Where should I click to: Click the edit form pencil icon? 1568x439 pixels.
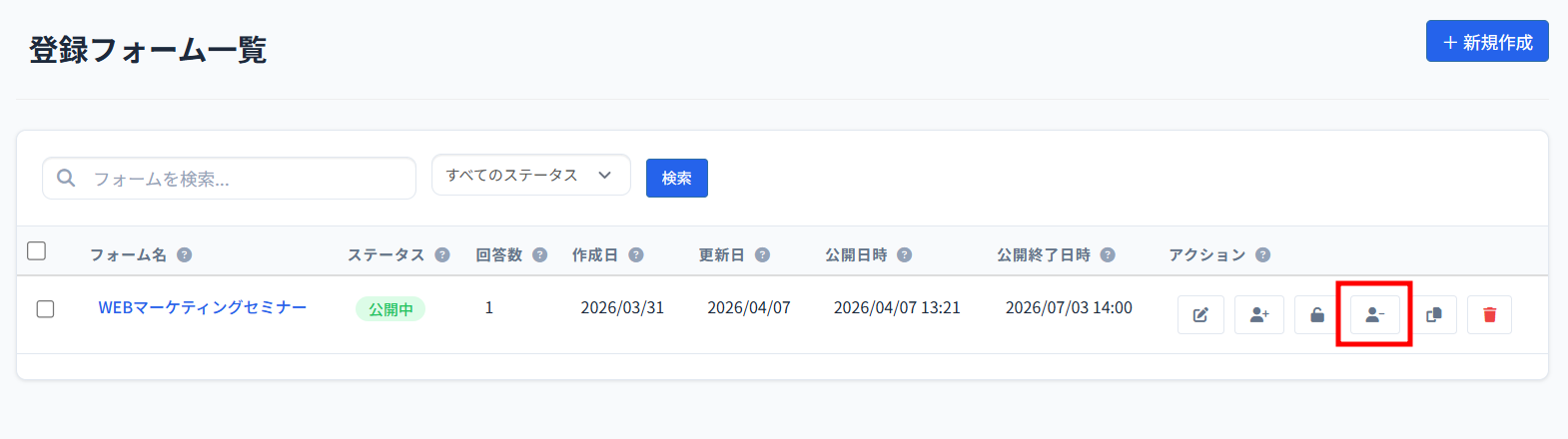[x=1200, y=315]
